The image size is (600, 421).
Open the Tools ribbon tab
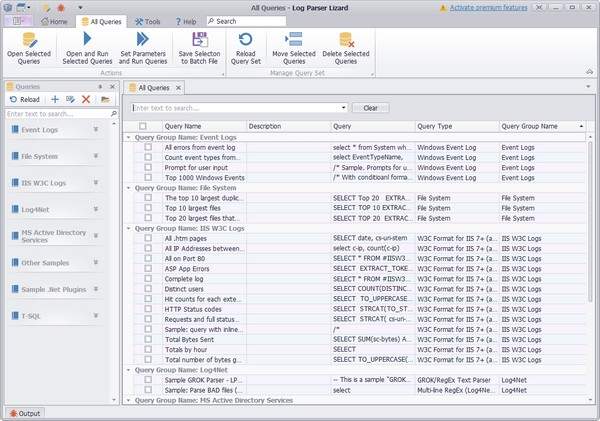pyautogui.click(x=147, y=21)
